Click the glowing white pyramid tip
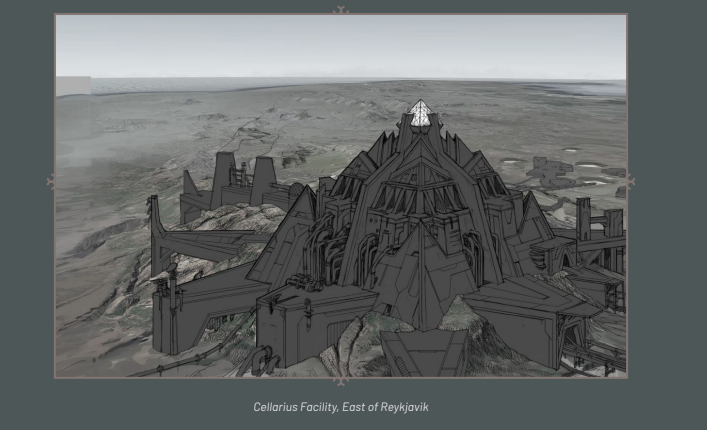707x430 pixels. (420, 113)
